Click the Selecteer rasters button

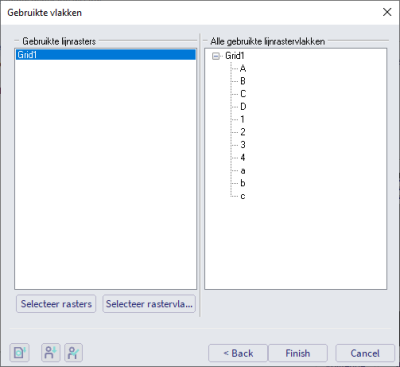click(x=56, y=304)
